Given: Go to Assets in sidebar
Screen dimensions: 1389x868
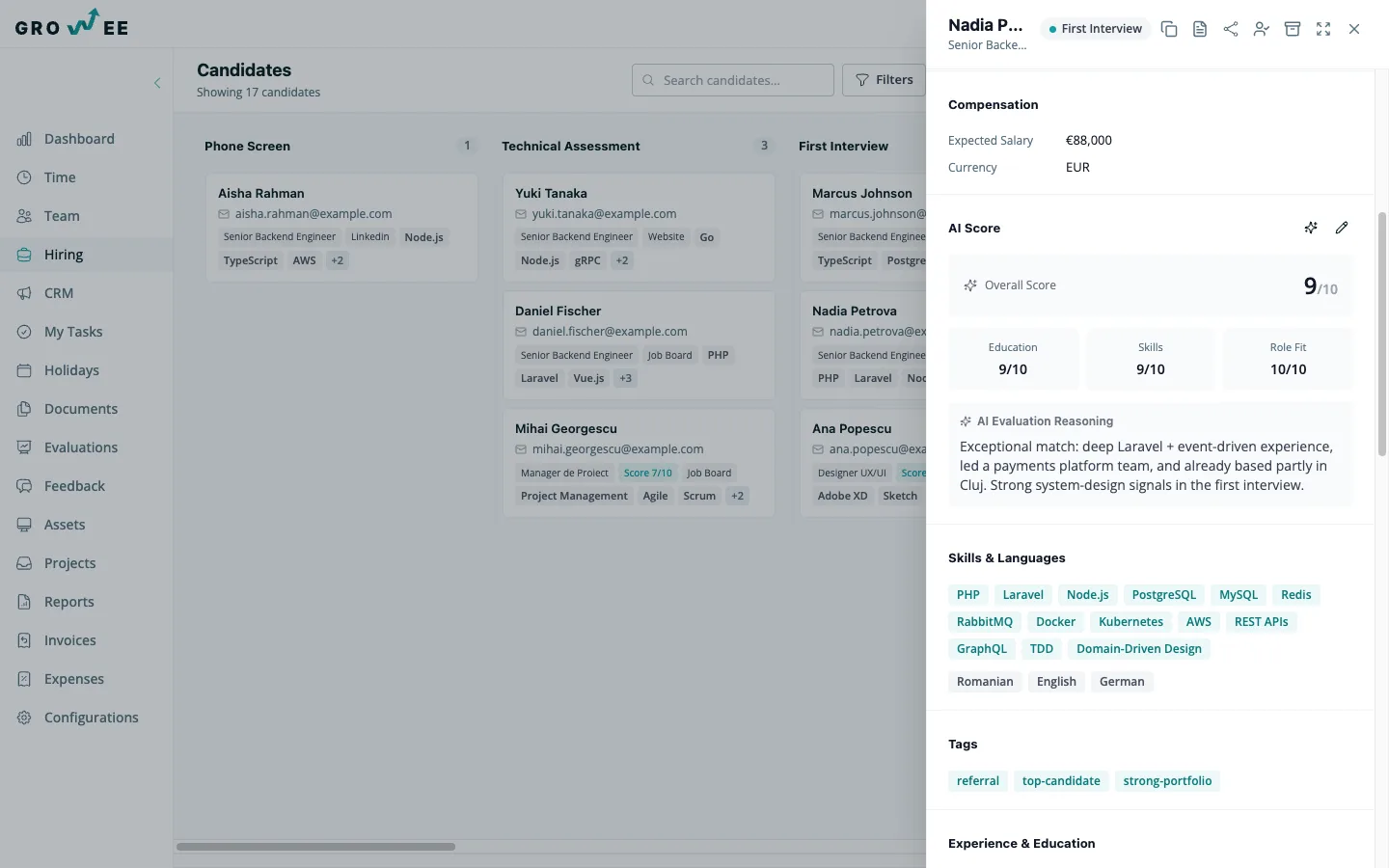Looking at the screenshot, I should 87,525.
